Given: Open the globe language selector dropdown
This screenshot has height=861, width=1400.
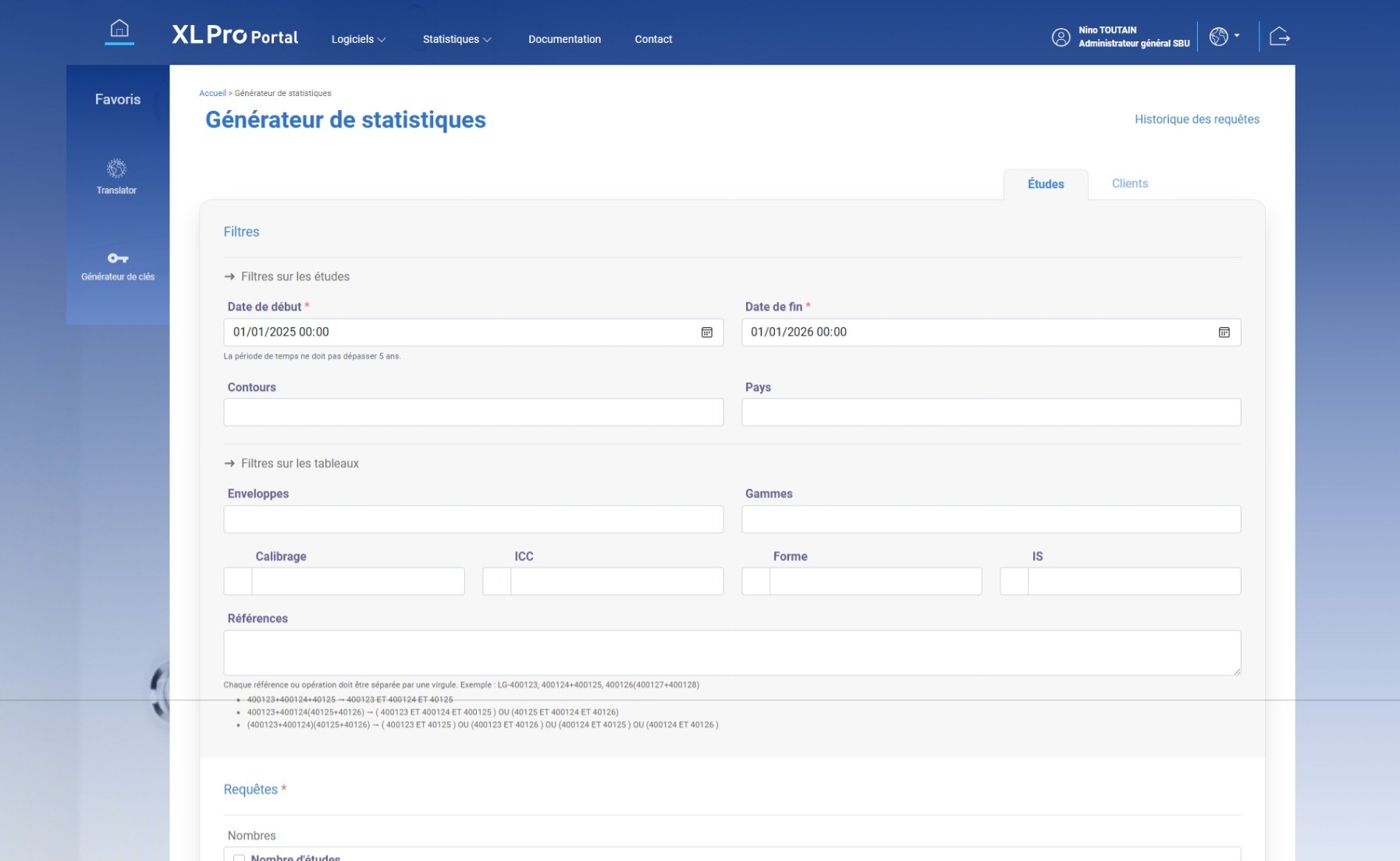Looking at the screenshot, I should (1224, 37).
